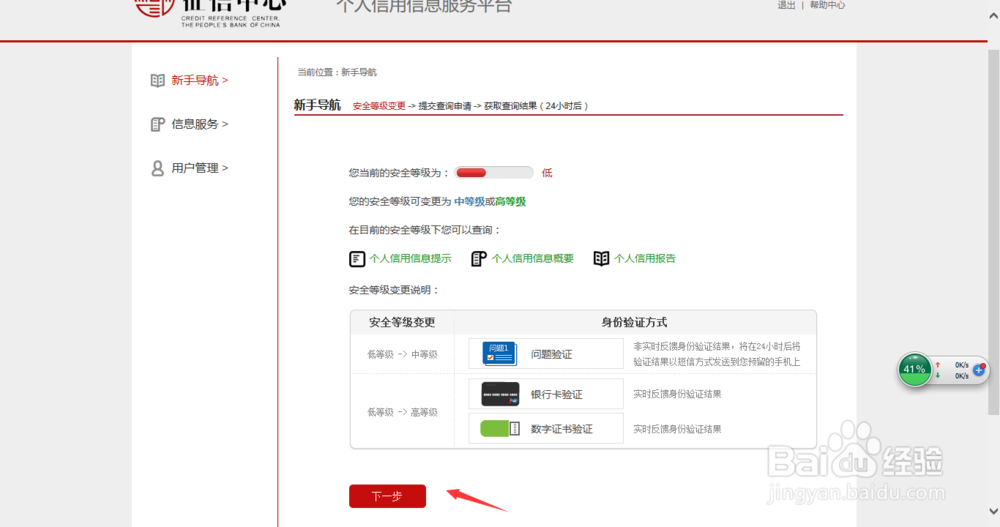Click the page vertical scrollbar thumb
The image size is (1000, 527).
coord(994,231)
